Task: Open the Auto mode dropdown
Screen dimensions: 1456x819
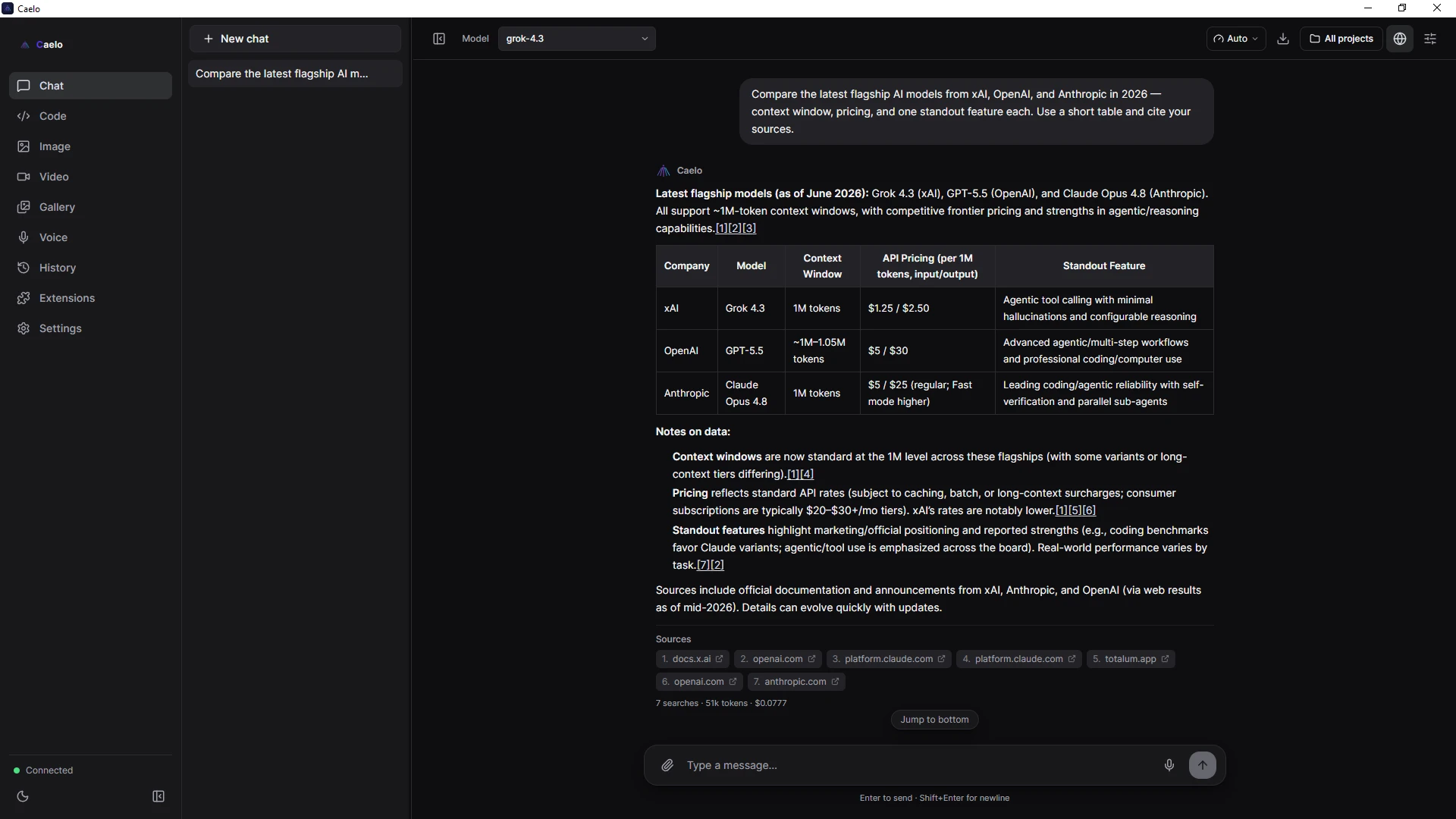Action: click(1235, 39)
